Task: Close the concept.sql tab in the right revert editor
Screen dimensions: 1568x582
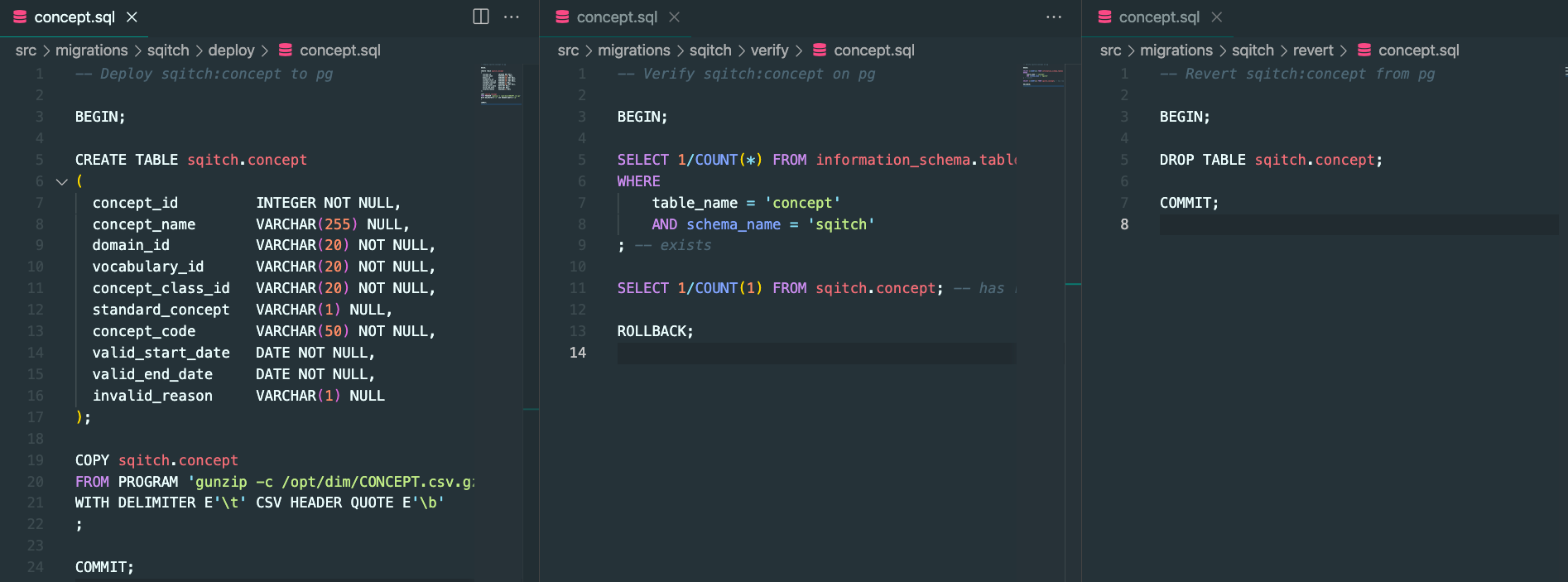Action: (1216, 17)
